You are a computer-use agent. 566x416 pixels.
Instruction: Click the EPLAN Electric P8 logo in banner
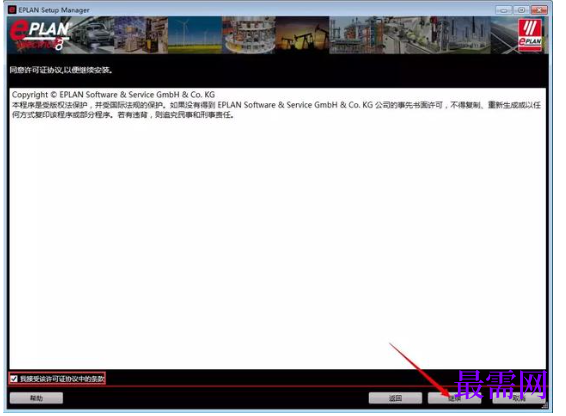40,35
